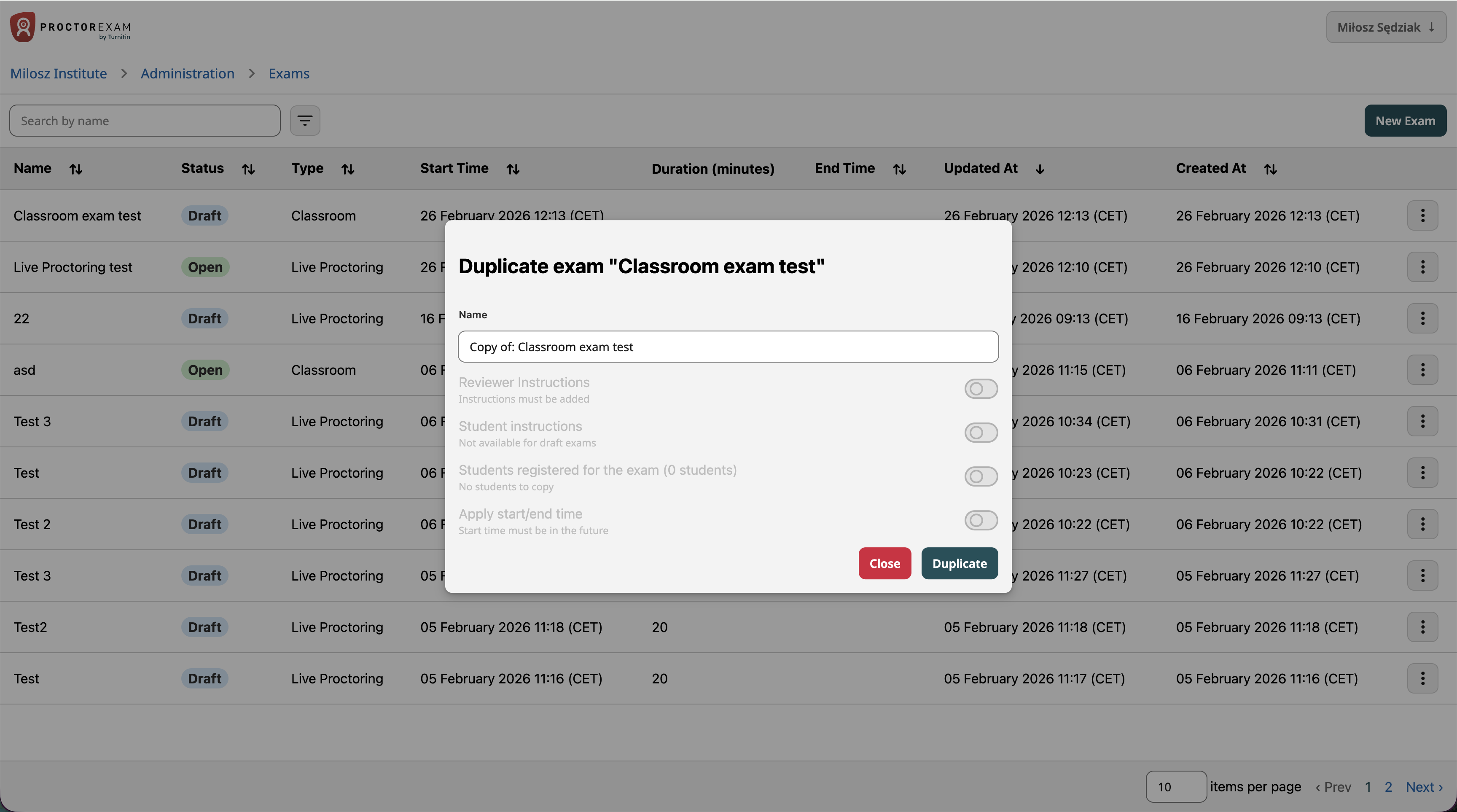Sort by Updated At arrow
This screenshot has height=812, width=1457.
point(1040,169)
